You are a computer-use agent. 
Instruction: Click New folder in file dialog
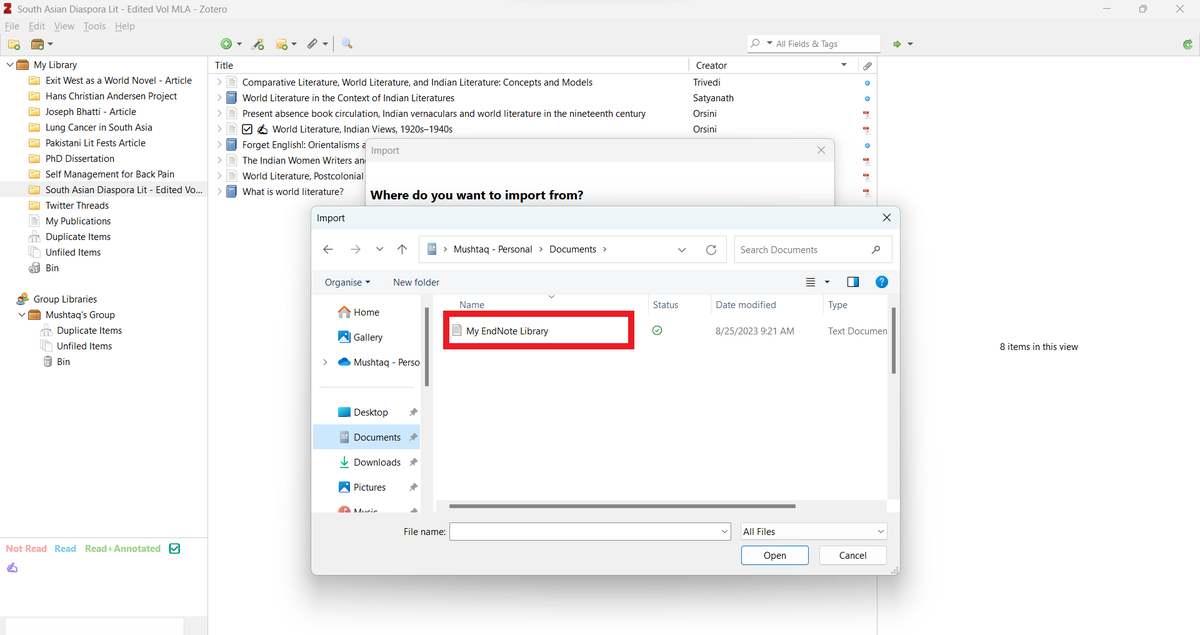pyautogui.click(x=416, y=283)
